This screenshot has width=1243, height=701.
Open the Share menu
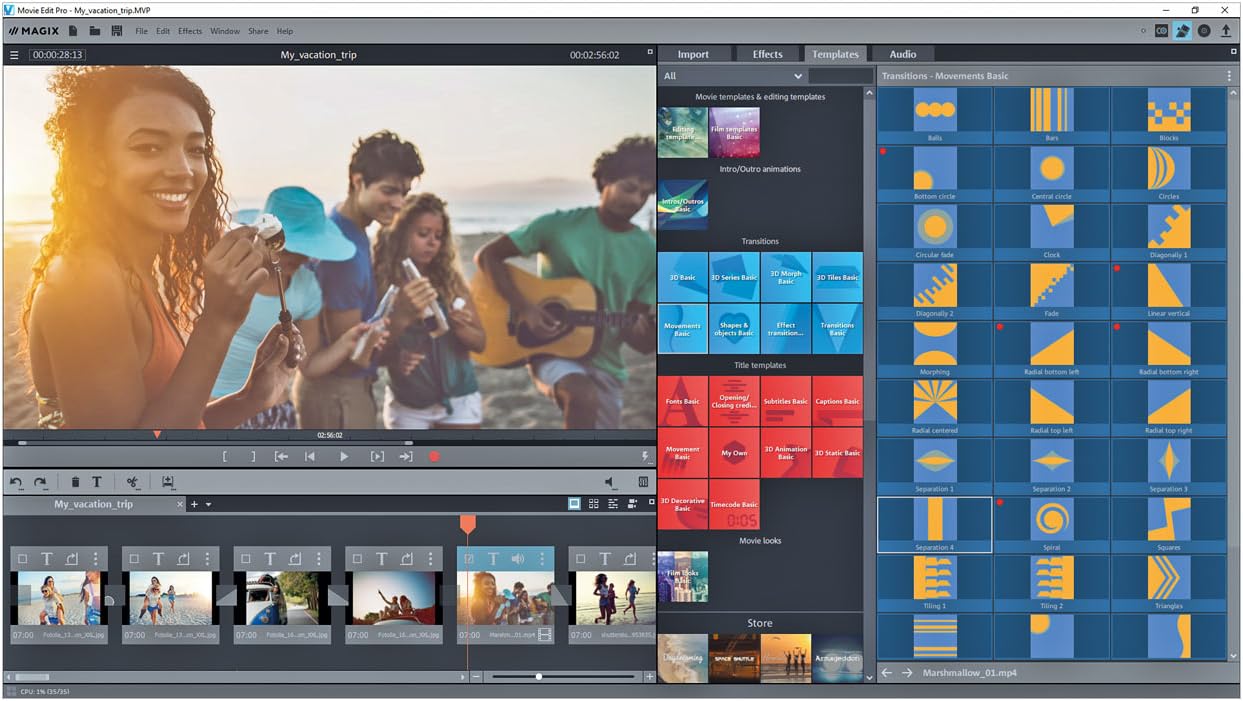[x=258, y=31]
